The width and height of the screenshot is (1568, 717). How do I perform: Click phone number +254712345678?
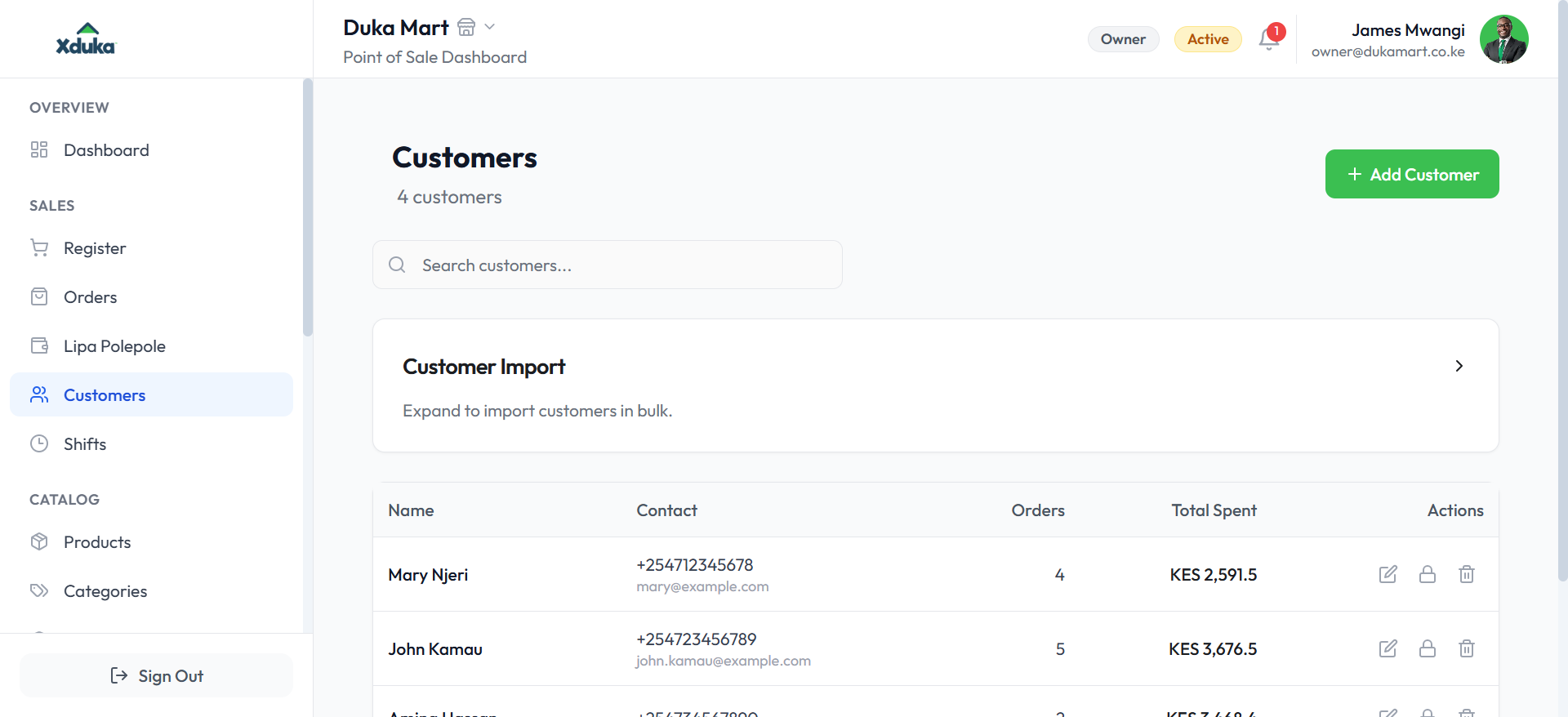tap(695, 565)
